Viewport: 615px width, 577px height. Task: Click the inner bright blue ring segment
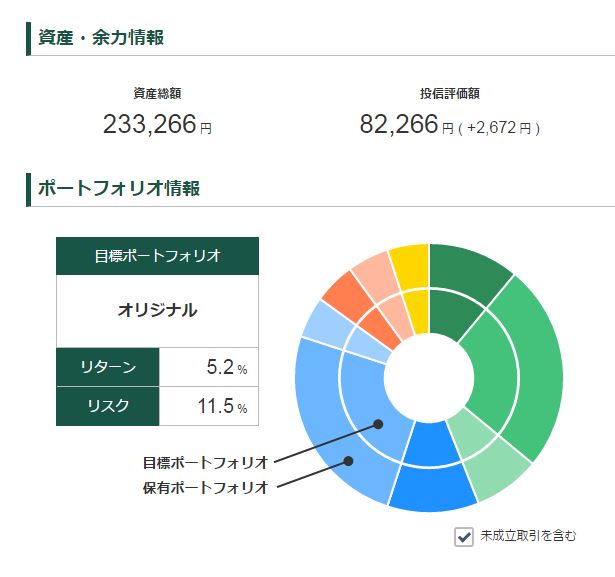[431, 443]
